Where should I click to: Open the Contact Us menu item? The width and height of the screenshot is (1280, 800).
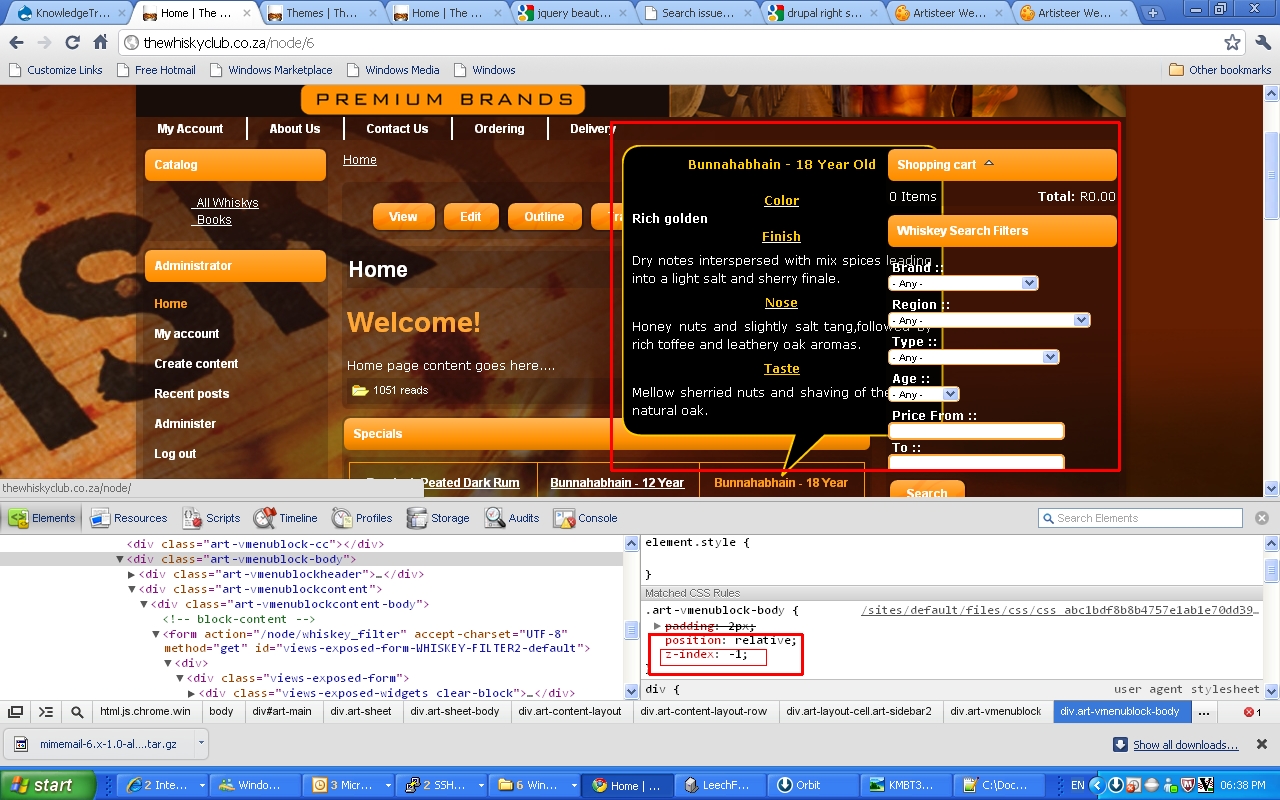pos(397,129)
